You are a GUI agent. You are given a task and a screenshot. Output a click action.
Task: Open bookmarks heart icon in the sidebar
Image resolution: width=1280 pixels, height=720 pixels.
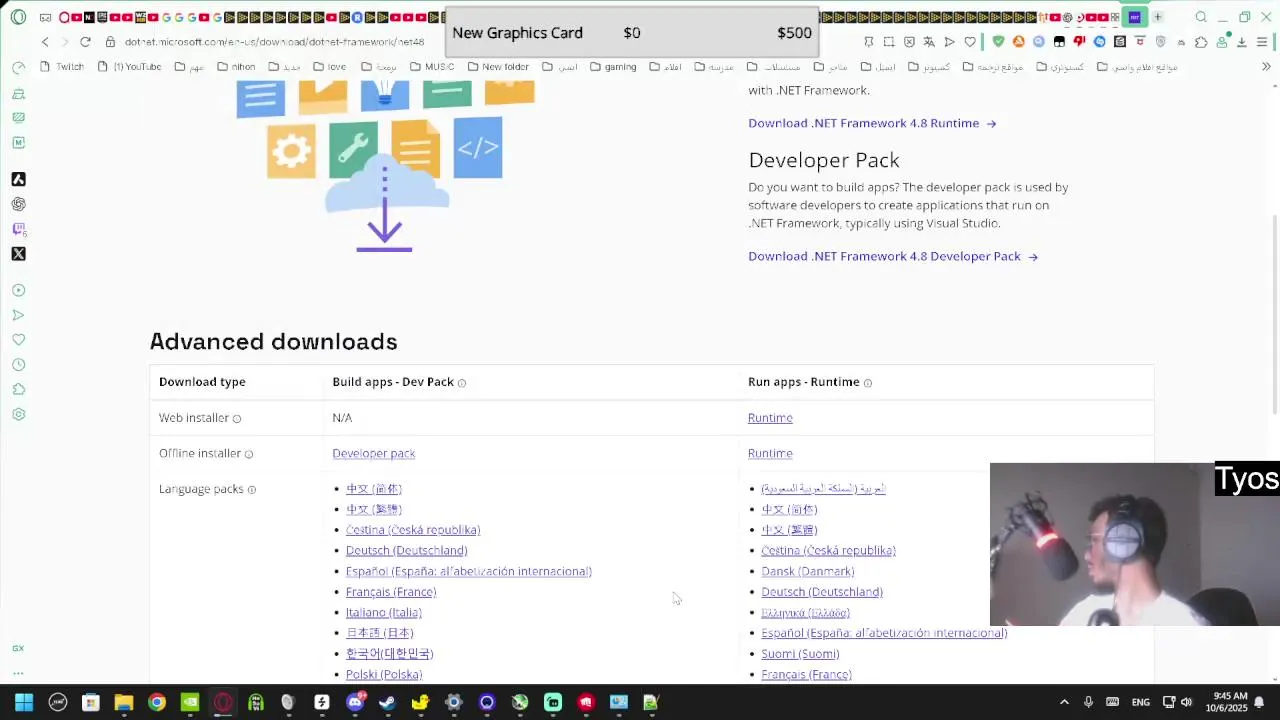pos(18,340)
